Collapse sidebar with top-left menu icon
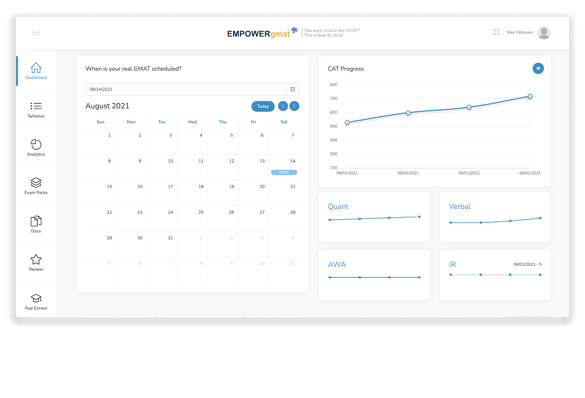This screenshot has width=585, height=398. coord(36,33)
